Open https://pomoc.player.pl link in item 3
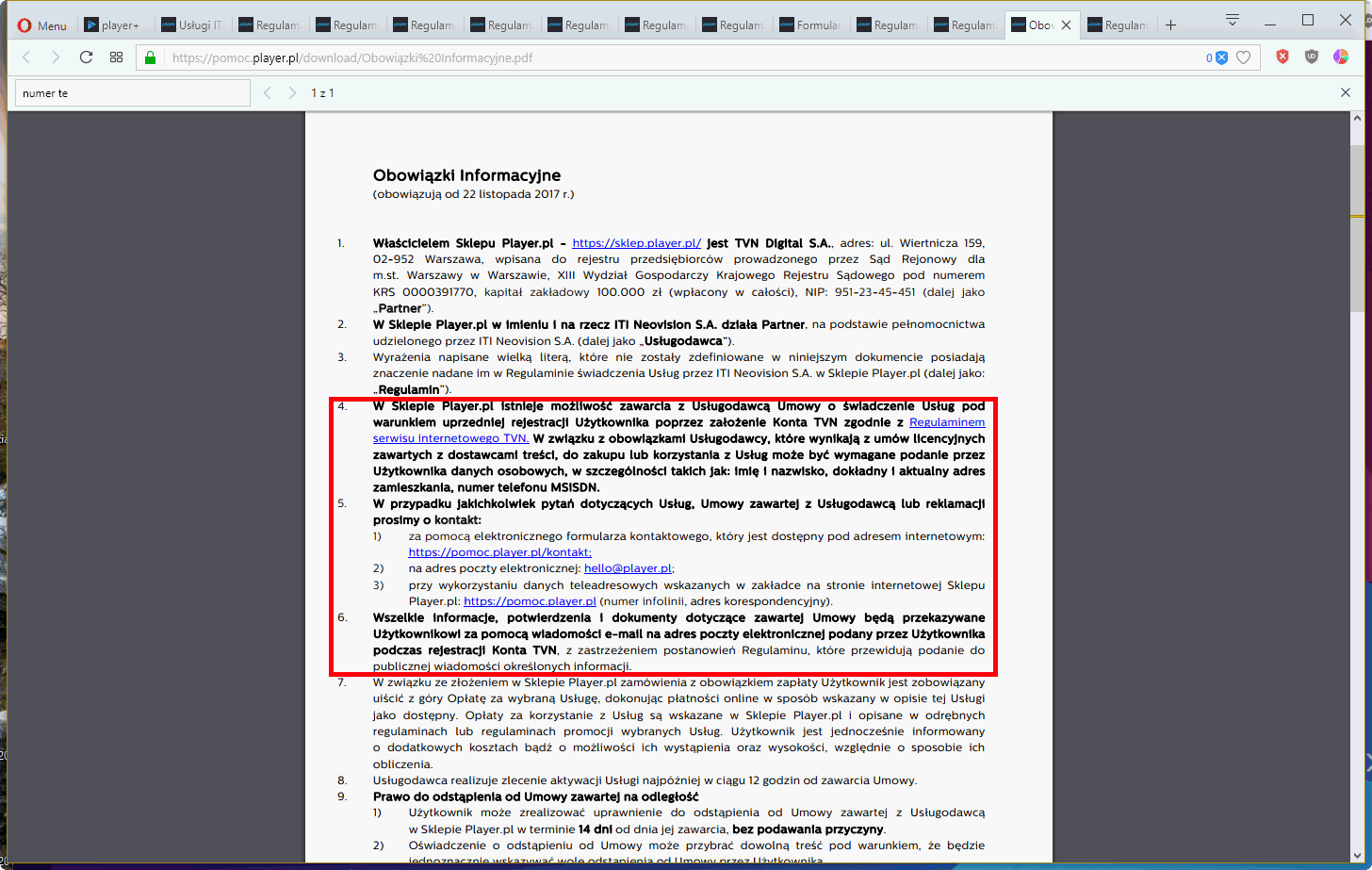The image size is (1372, 870). tap(530, 601)
